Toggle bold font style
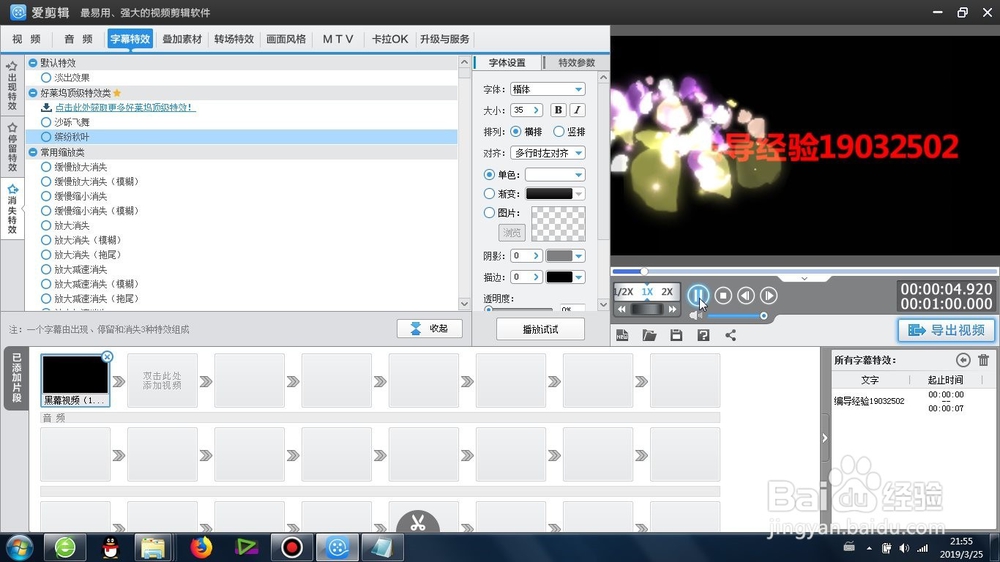The height and width of the screenshot is (562, 1000). pyautogui.click(x=558, y=110)
